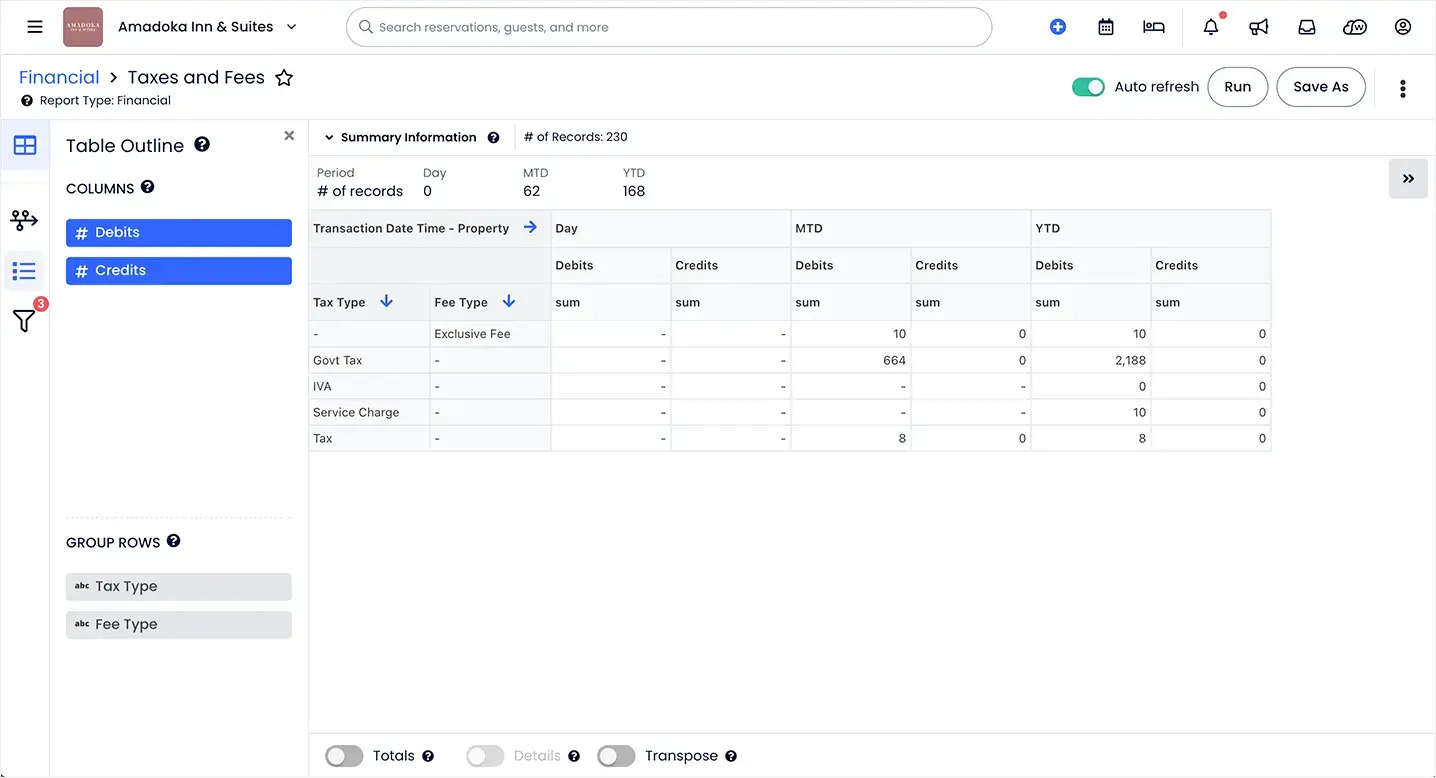Toggle the Transpose switch
The width and height of the screenshot is (1436, 778).
(x=616, y=756)
